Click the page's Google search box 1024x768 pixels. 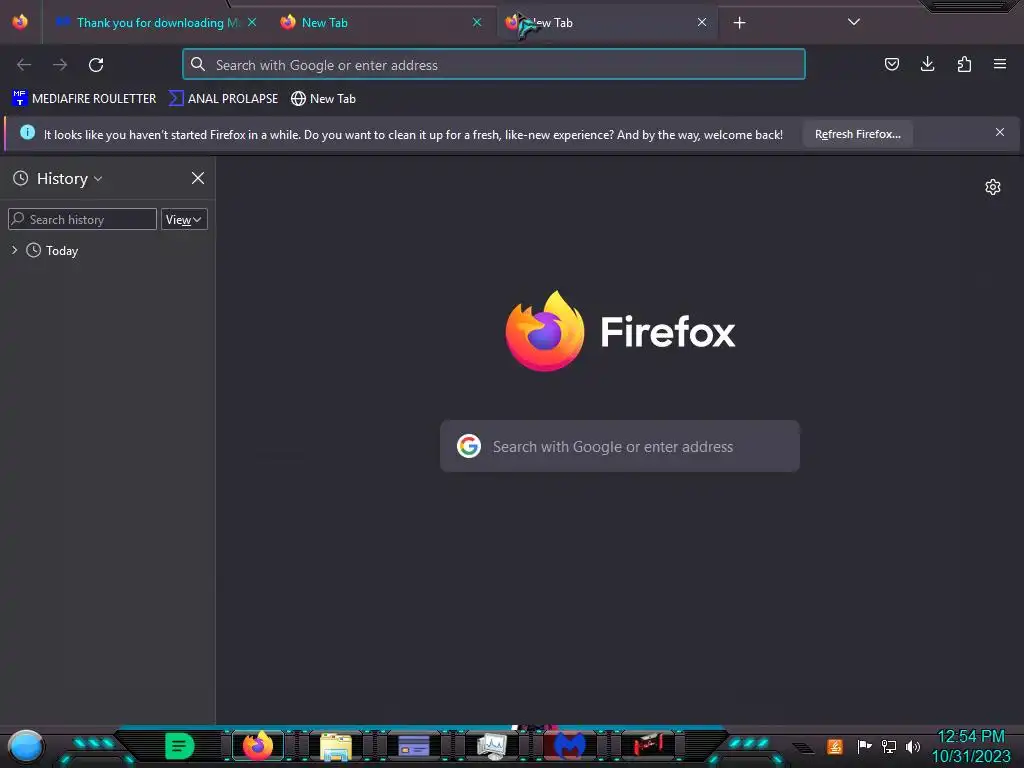[620, 446]
